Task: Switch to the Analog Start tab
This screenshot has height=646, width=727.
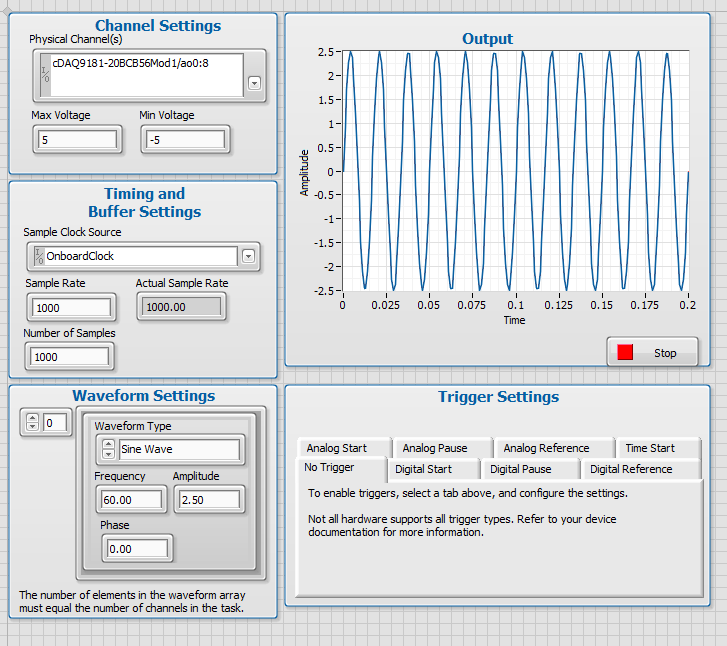Action: click(337, 448)
